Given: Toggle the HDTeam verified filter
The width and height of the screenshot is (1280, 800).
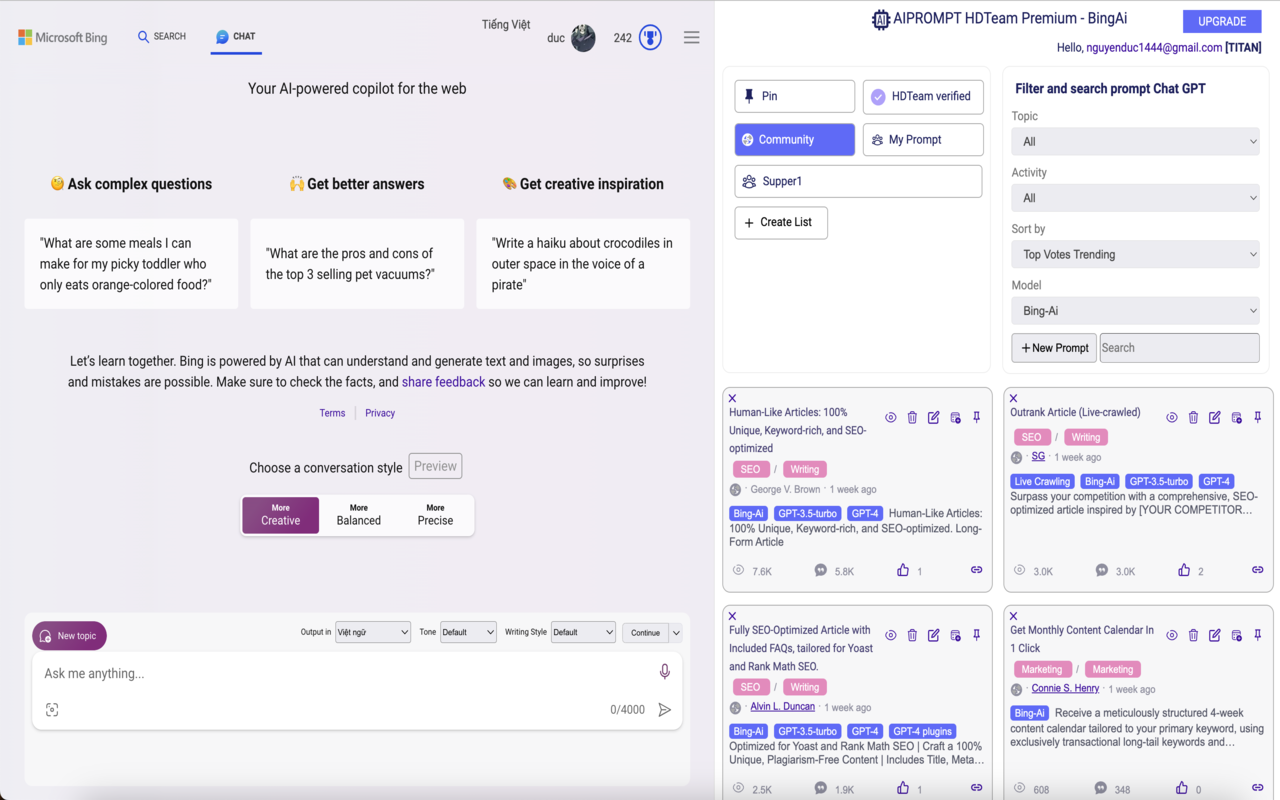Looking at the screenshot, I should pos(923,96).
